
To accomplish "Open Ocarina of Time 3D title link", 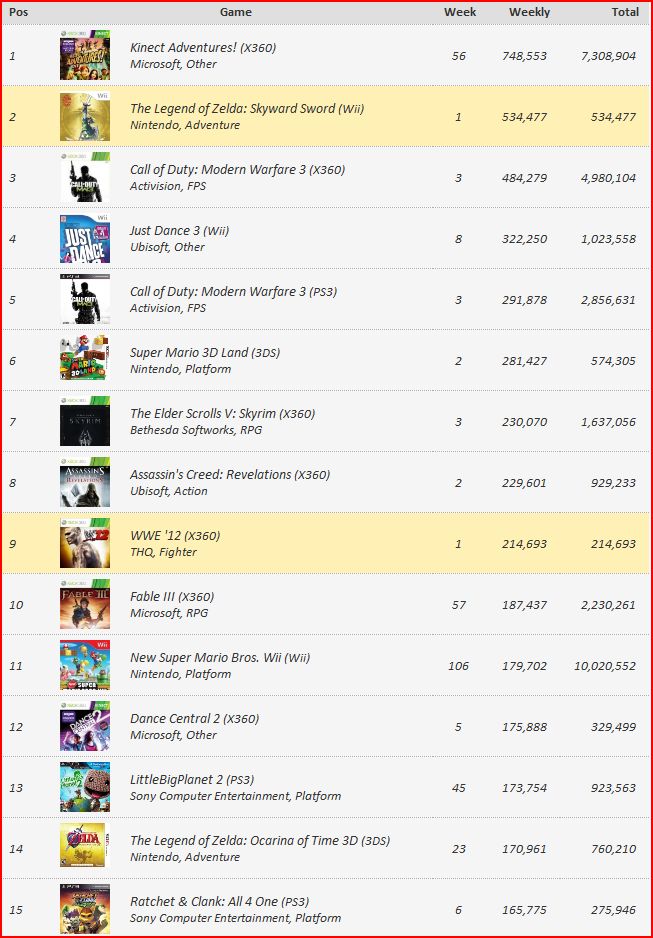I will pyautogui.click(x=260, y=841).
